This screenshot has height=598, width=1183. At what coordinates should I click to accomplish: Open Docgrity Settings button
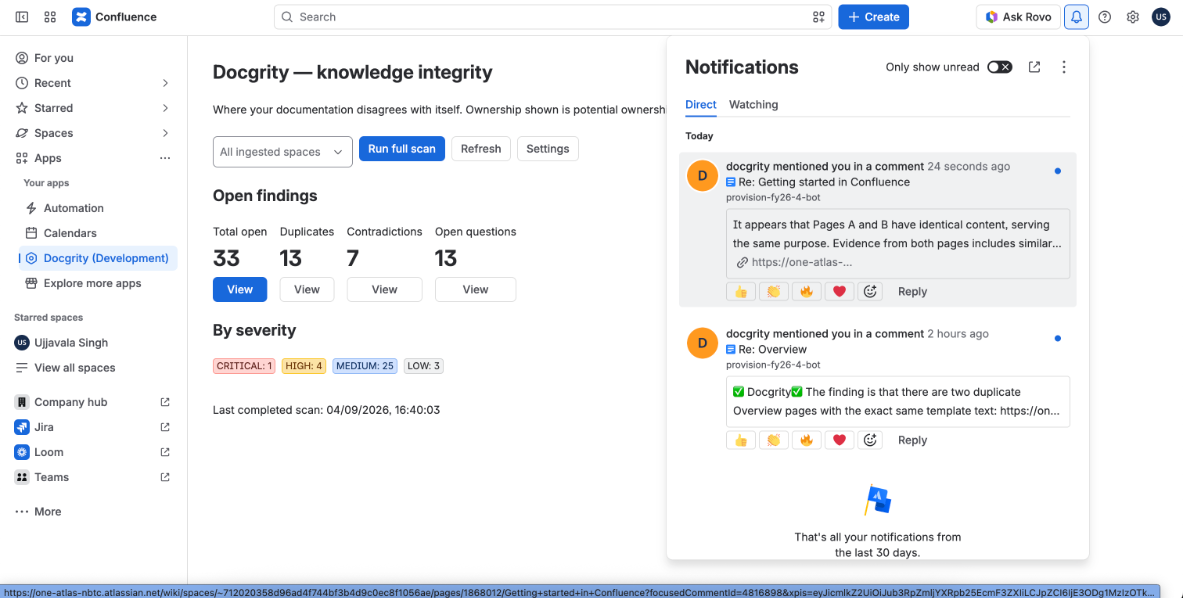click(x=548, y=149)
